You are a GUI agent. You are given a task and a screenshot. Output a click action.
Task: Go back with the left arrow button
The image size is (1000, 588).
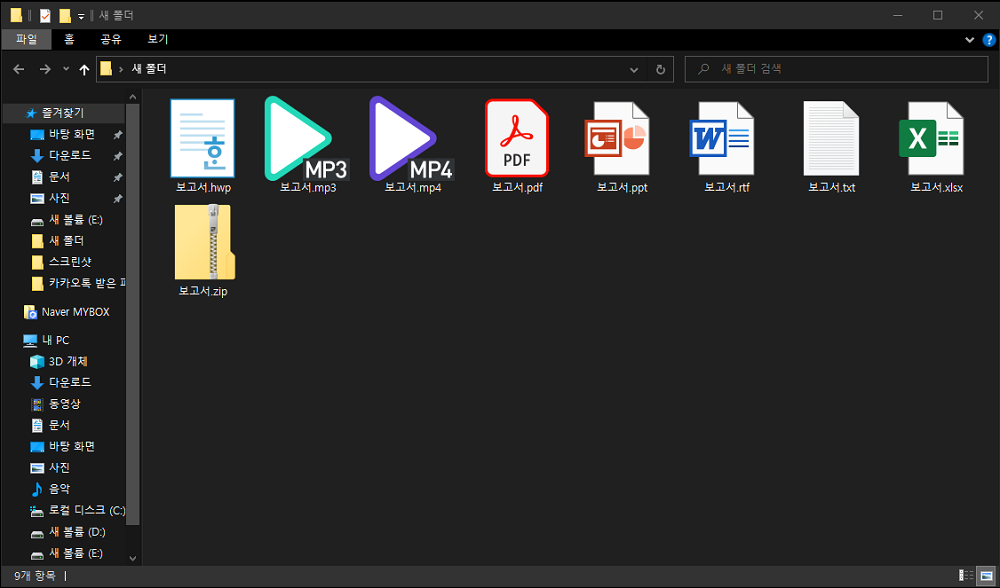18,69
